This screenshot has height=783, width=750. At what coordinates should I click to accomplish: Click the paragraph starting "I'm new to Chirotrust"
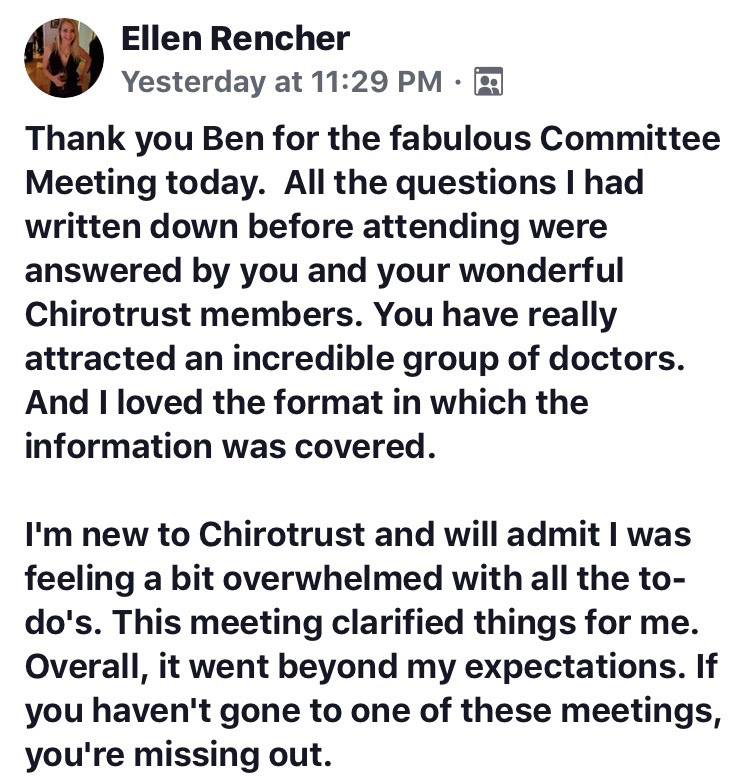373,644
